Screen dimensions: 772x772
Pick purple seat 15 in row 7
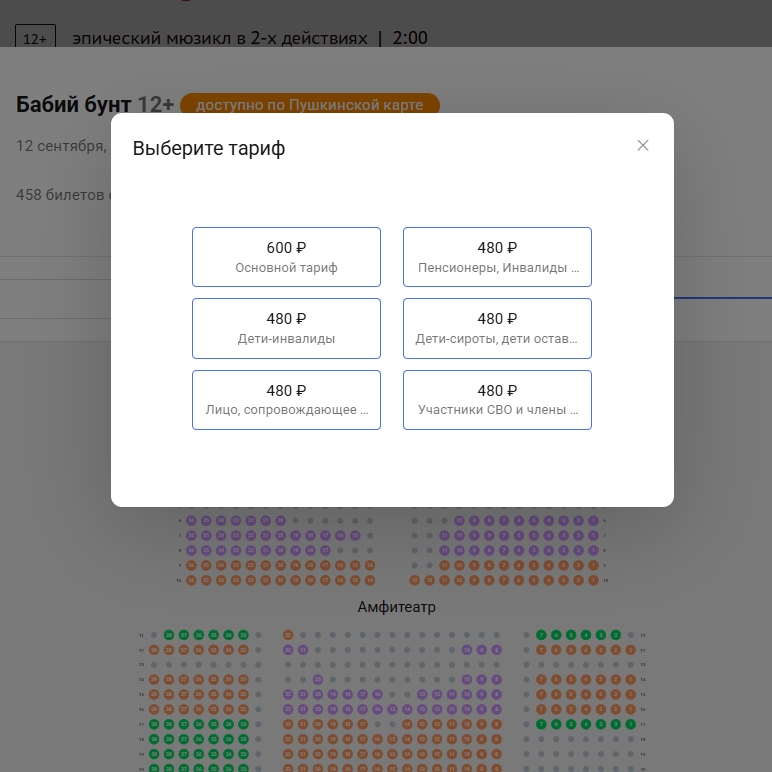[355, 535]
